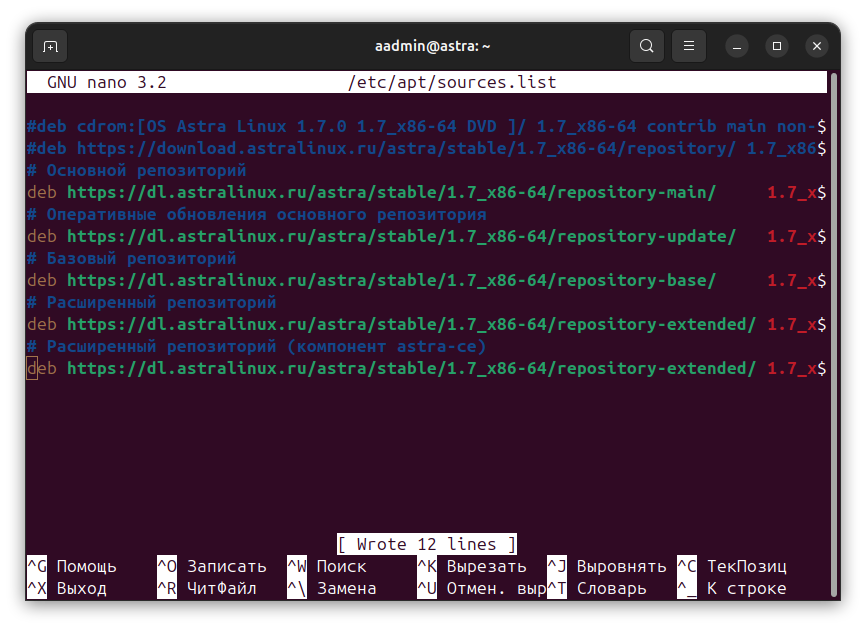
Task: Click the repository-update URL line
Action: click(426, 236)
